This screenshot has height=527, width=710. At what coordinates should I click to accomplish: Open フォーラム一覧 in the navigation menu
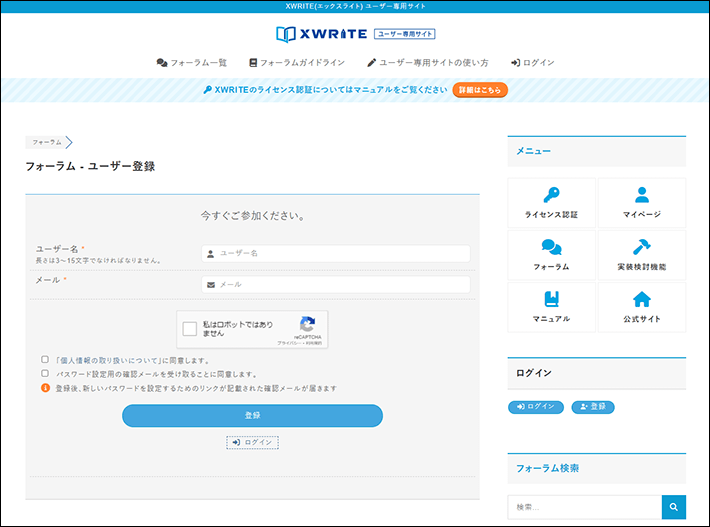(192, 62)
